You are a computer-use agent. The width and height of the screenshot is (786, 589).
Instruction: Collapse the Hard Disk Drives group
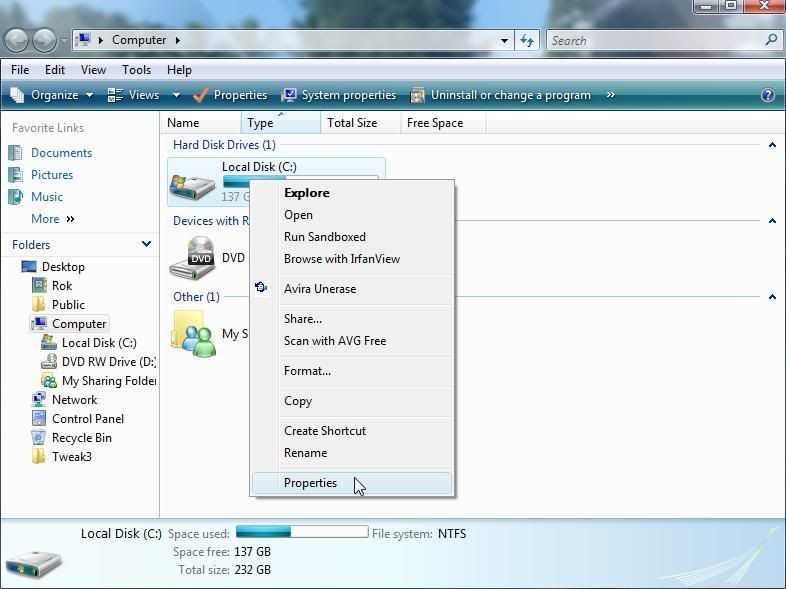tap(772, 145)
